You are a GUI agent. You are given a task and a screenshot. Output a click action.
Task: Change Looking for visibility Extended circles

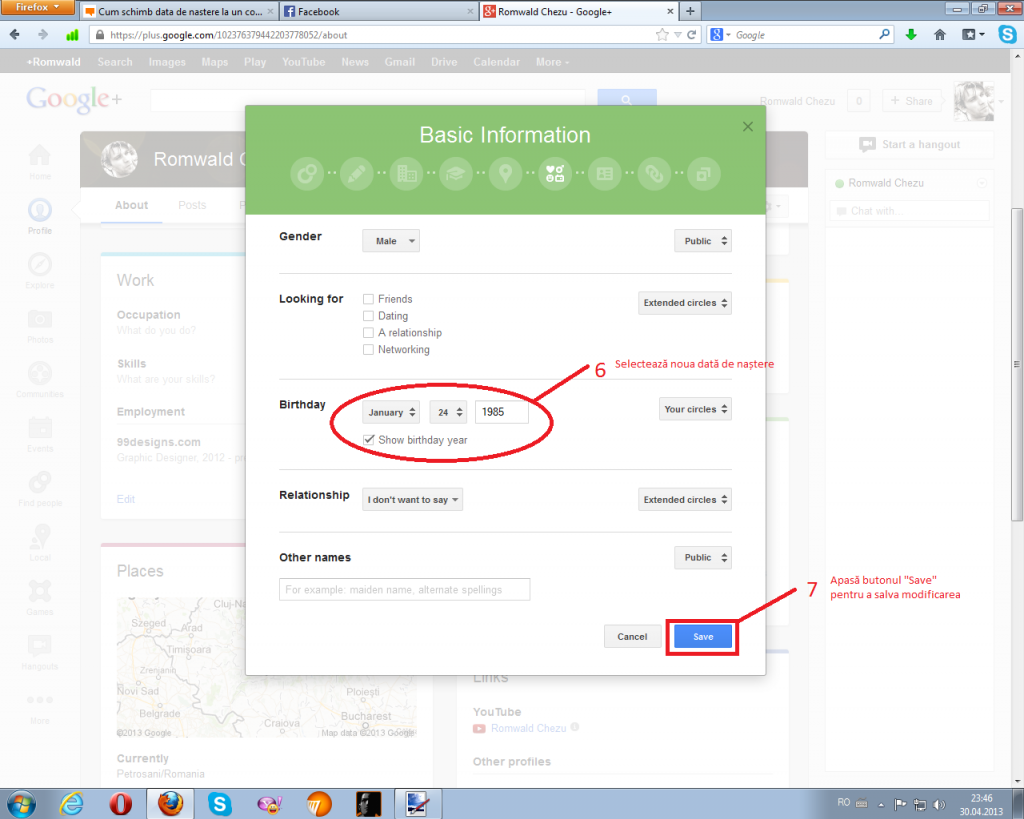click(684, 303)
